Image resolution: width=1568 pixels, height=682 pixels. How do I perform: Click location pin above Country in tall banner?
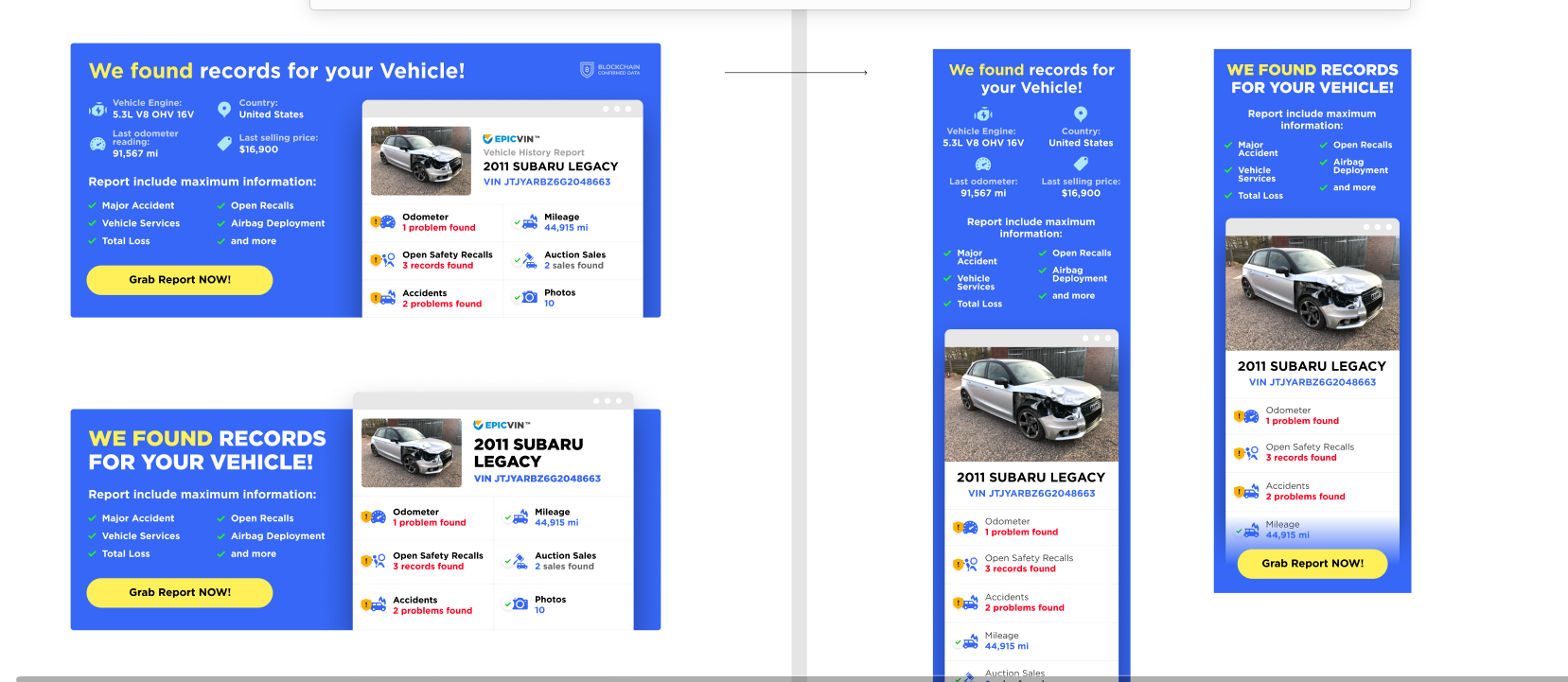pyautogui.click(x=1081, y=114)
